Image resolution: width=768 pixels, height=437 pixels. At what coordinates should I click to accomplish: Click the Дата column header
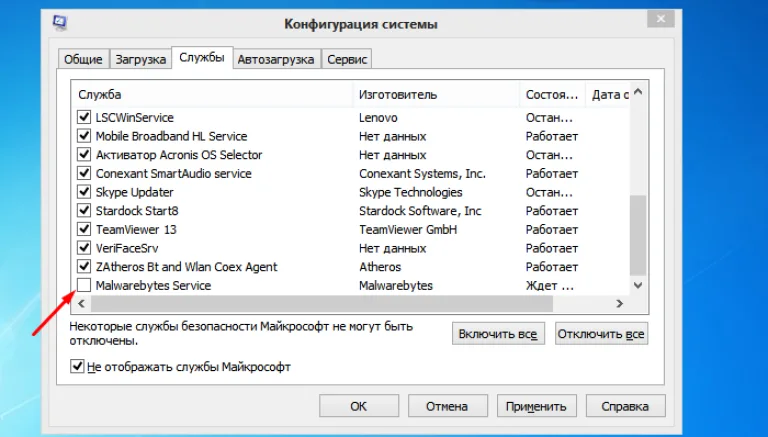click(x=608, y=95)
